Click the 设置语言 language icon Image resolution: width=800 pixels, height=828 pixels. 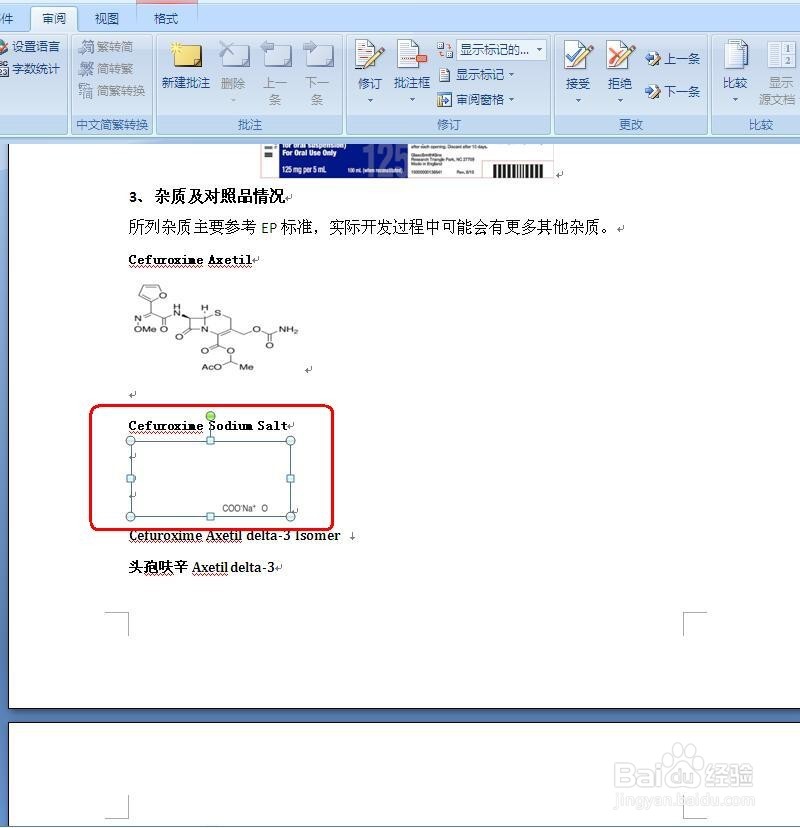[34, 46]
